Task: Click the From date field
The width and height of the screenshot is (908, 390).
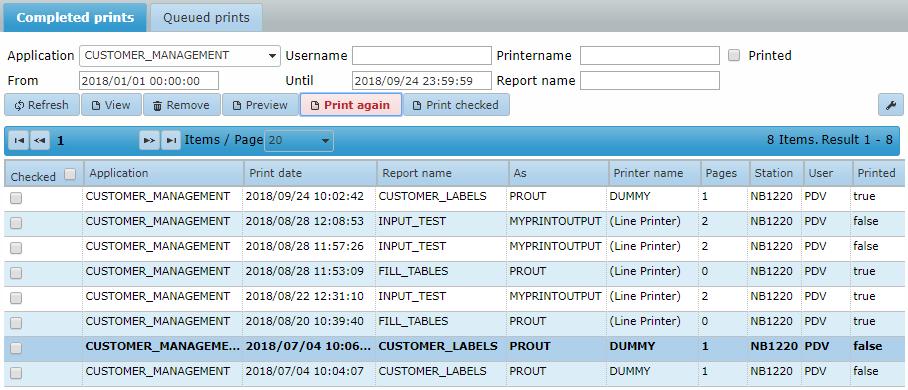Action: pos(149,81)
